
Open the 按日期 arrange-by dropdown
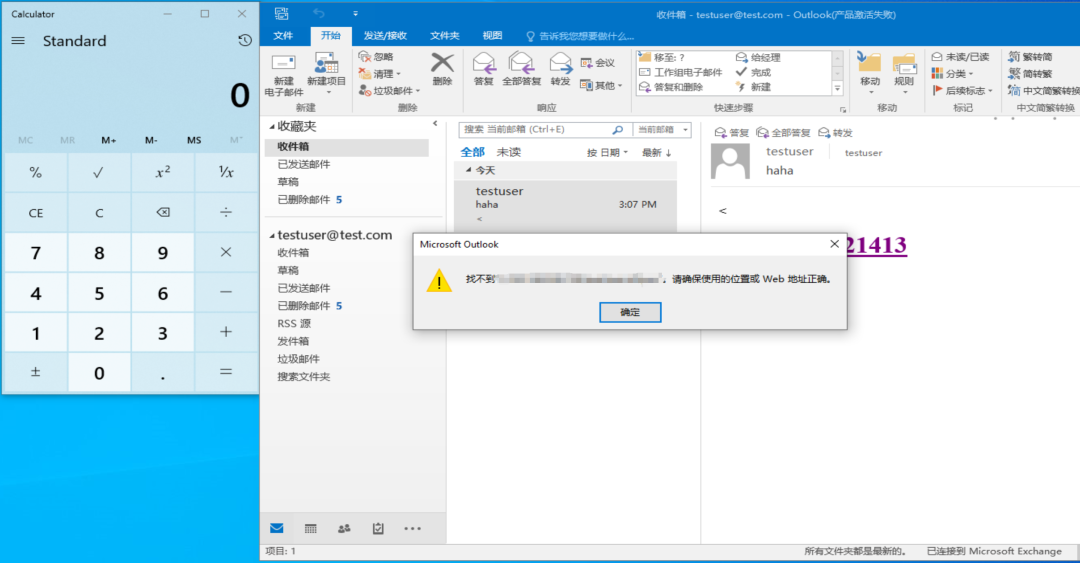[x=607, y=152]
